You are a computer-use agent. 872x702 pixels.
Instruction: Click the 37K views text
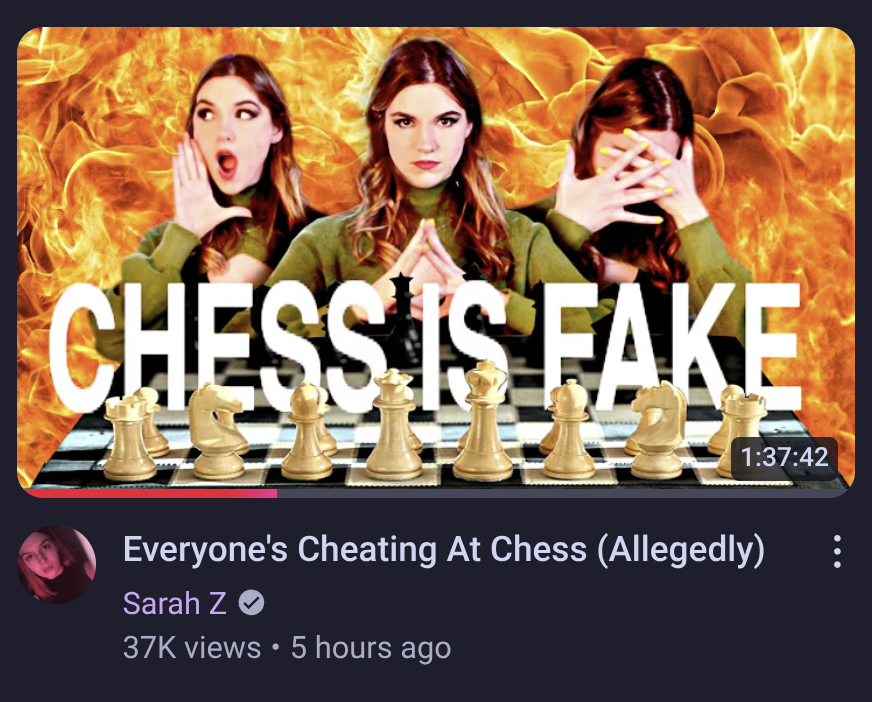[192, 647]
